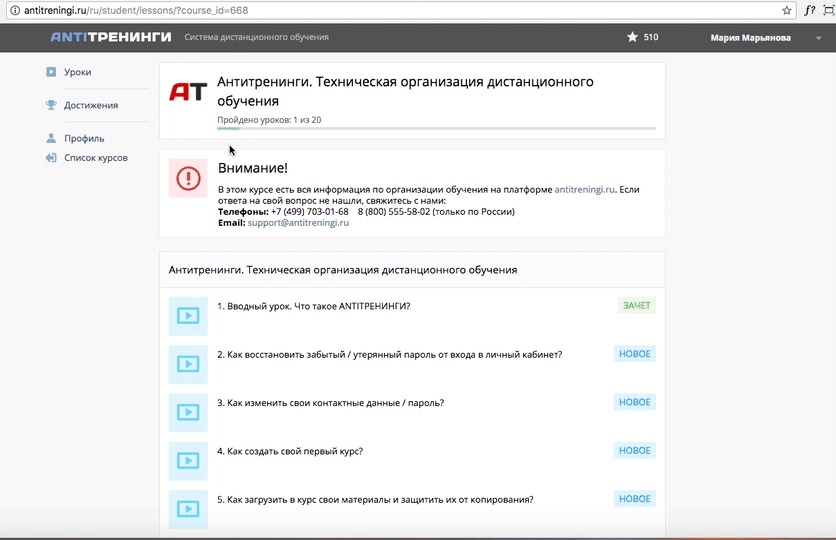Open lesson 4 Как создать свой первый курс
The height and width of the screenshot is (540, 836).
(290, 452)
